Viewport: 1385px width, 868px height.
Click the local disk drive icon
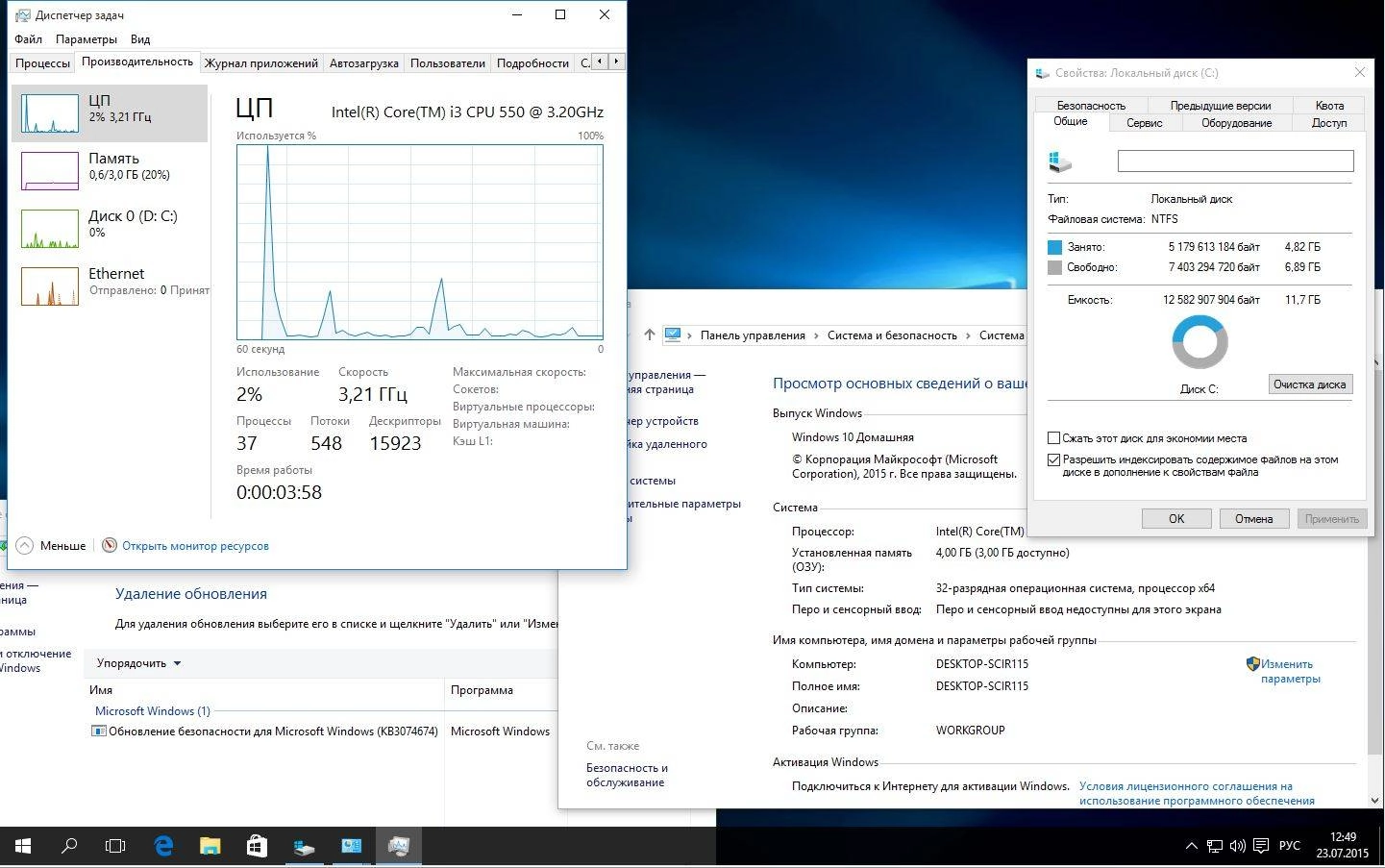[1060, 161]
